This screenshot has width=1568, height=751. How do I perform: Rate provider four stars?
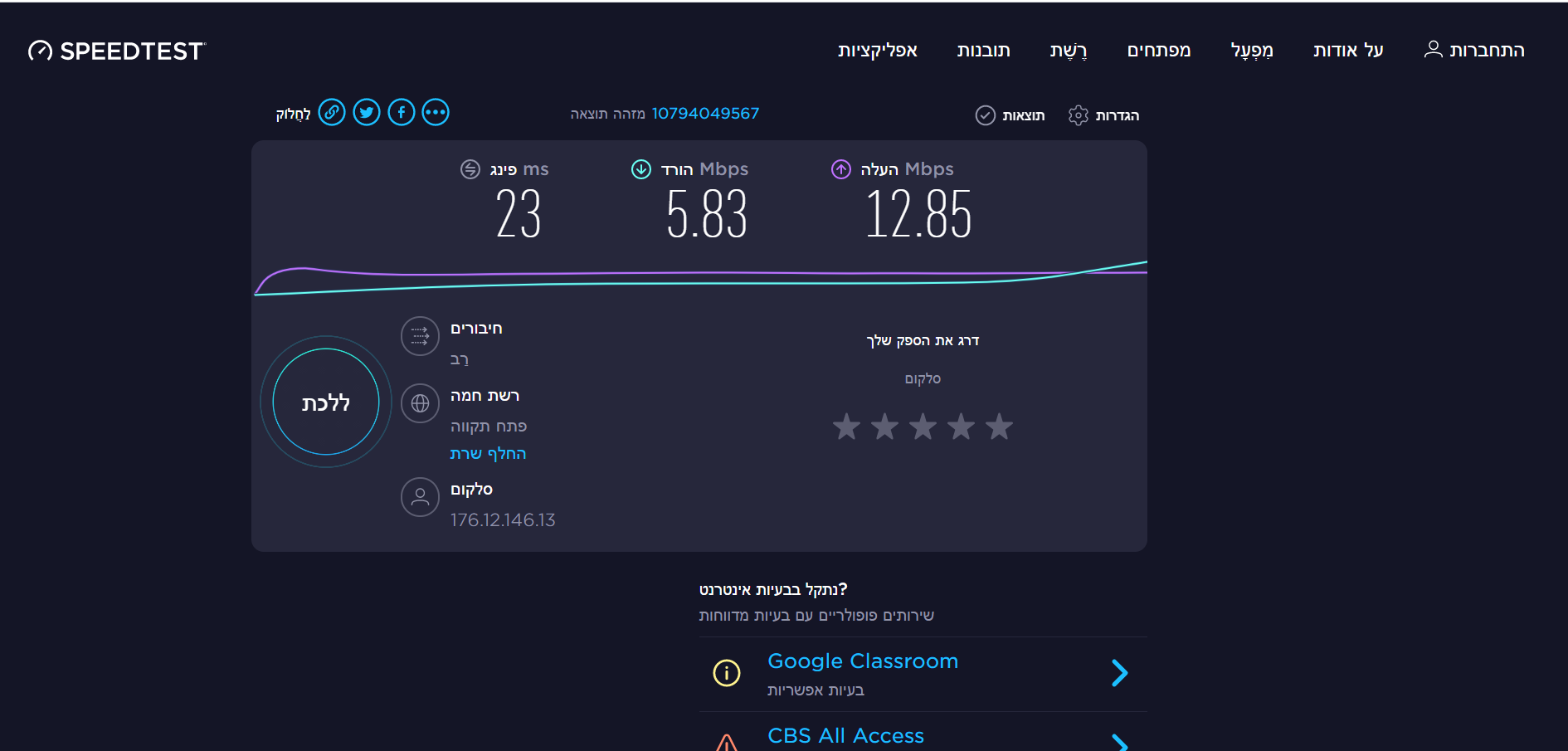(962, 427)
